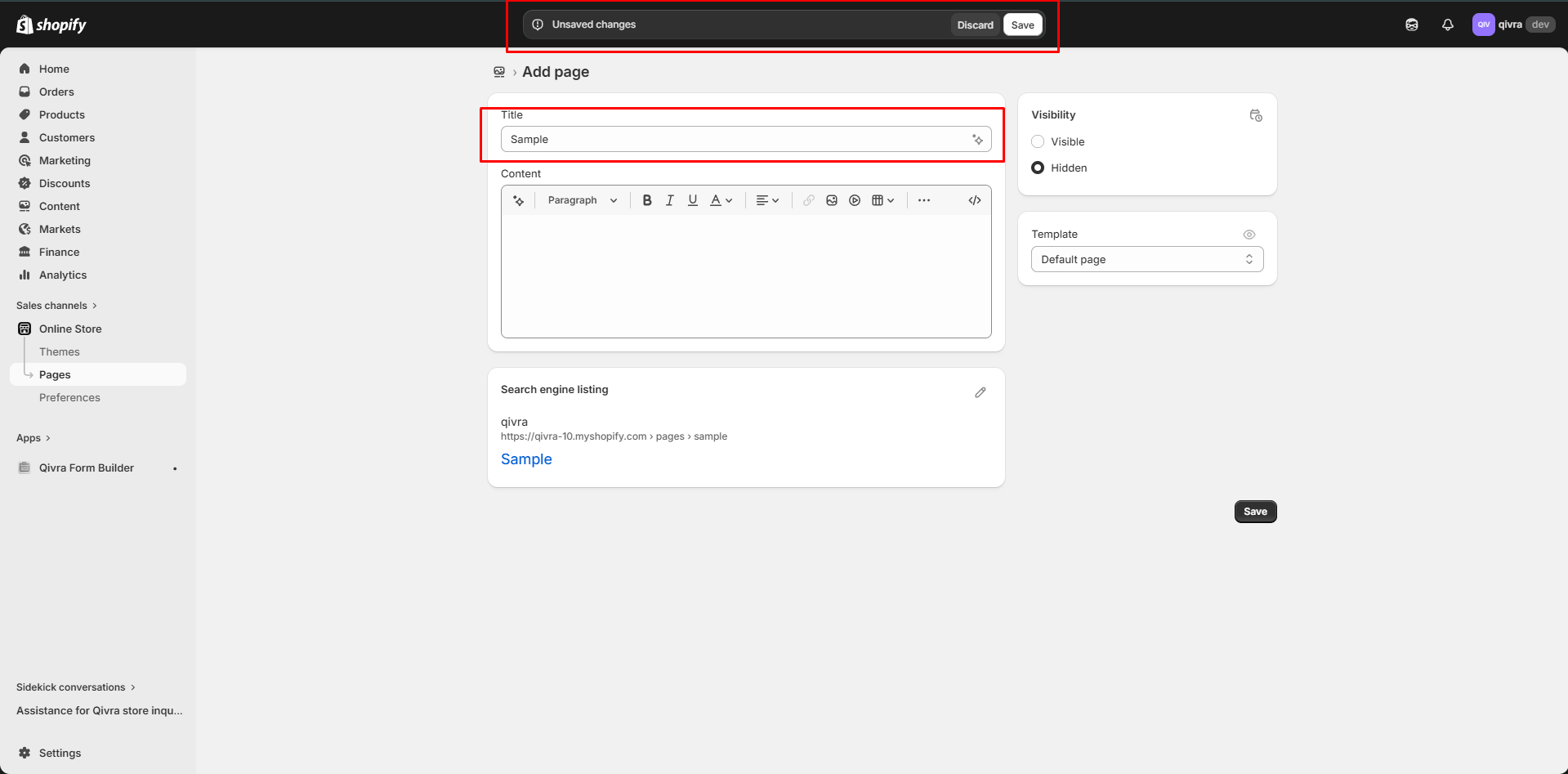The image size is (1568, 774).
Task: Open insert table dropdown
Action: 882,200
